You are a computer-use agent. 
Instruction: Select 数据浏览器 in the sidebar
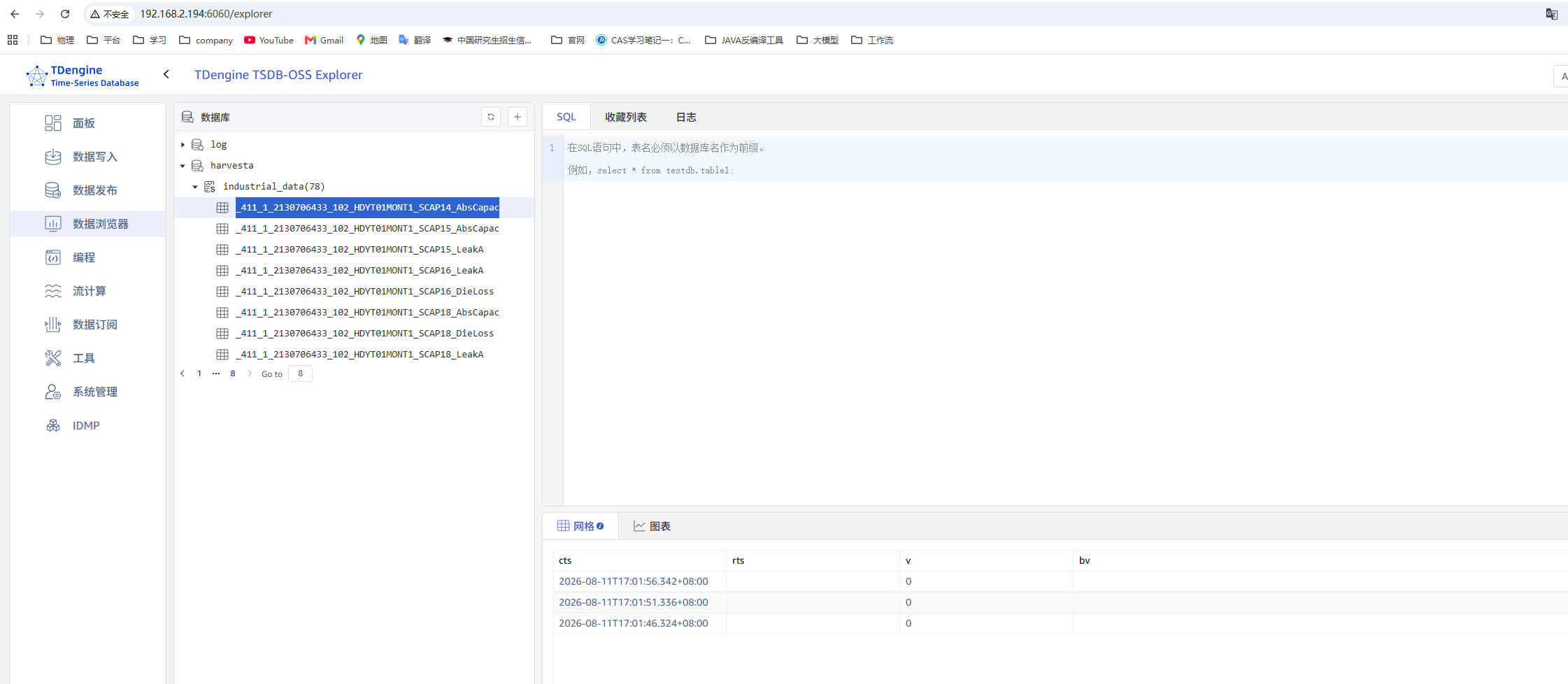pos(87,224)
